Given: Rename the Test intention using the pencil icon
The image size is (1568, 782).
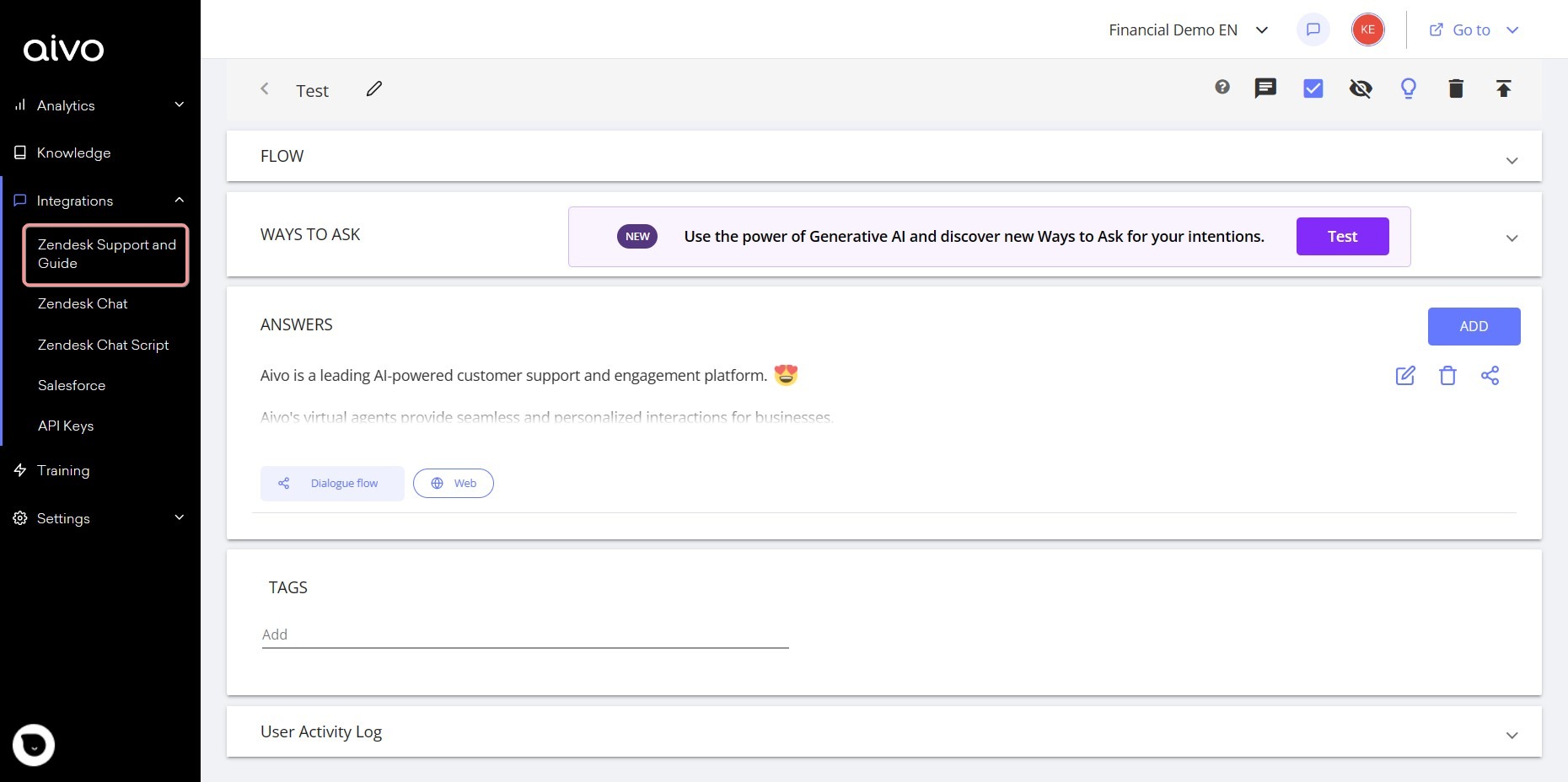Looking at the screenshot, I should tap(374, 88).
